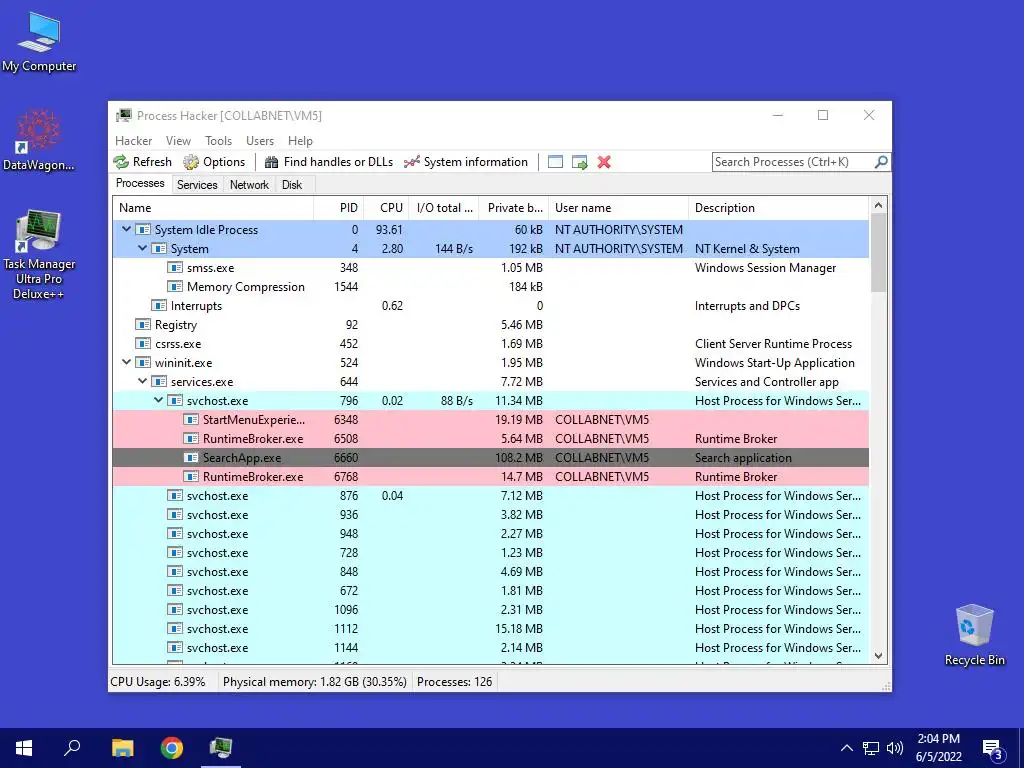Screen dimensions: 1024x768
Task: Click the find window toolbar icon
Action: [555, 162]
